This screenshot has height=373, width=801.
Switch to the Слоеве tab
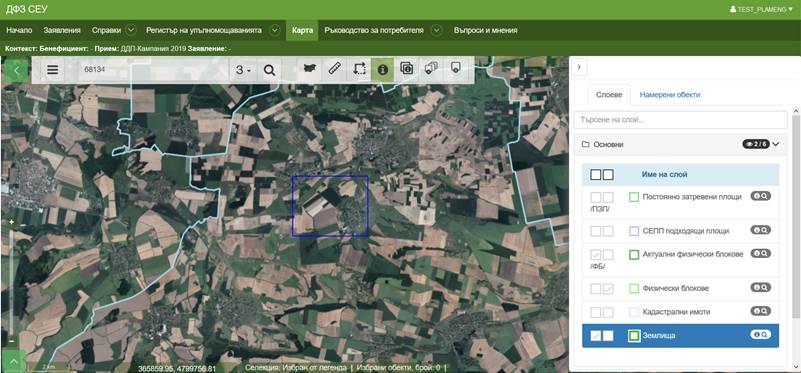[609, 95]
